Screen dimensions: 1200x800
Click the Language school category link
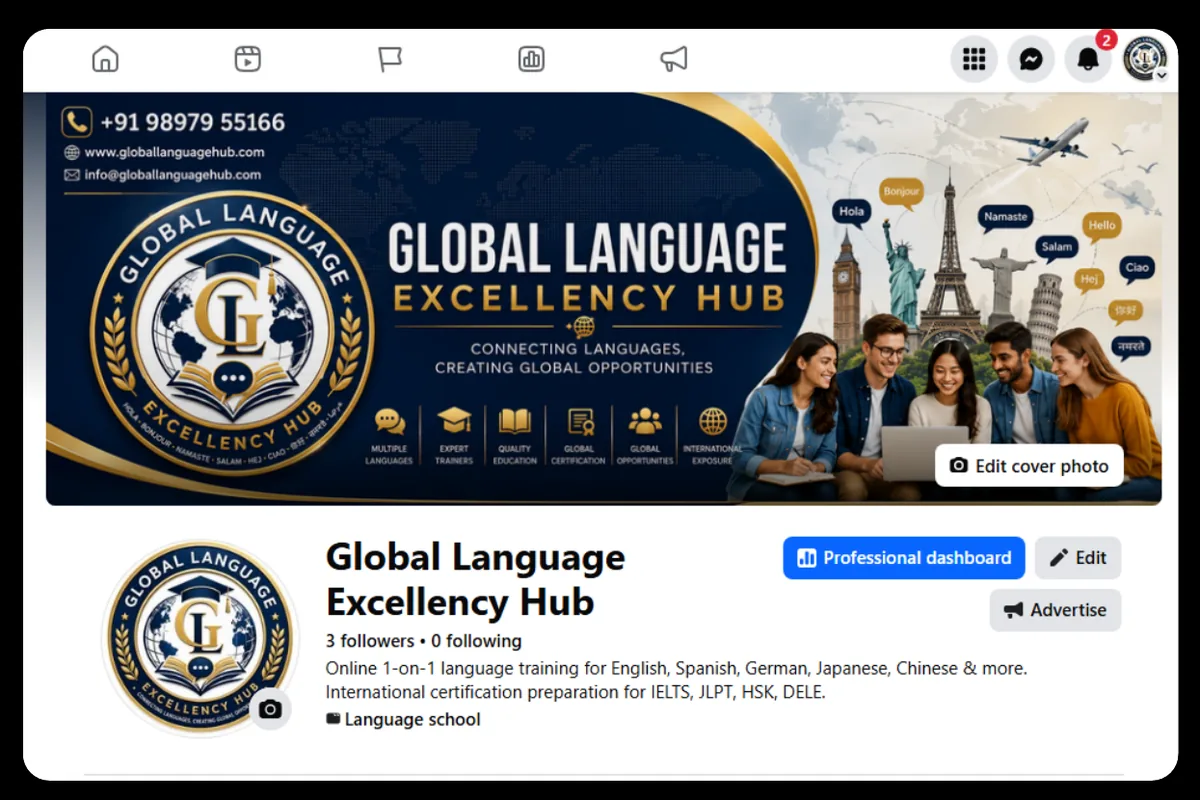412,719
